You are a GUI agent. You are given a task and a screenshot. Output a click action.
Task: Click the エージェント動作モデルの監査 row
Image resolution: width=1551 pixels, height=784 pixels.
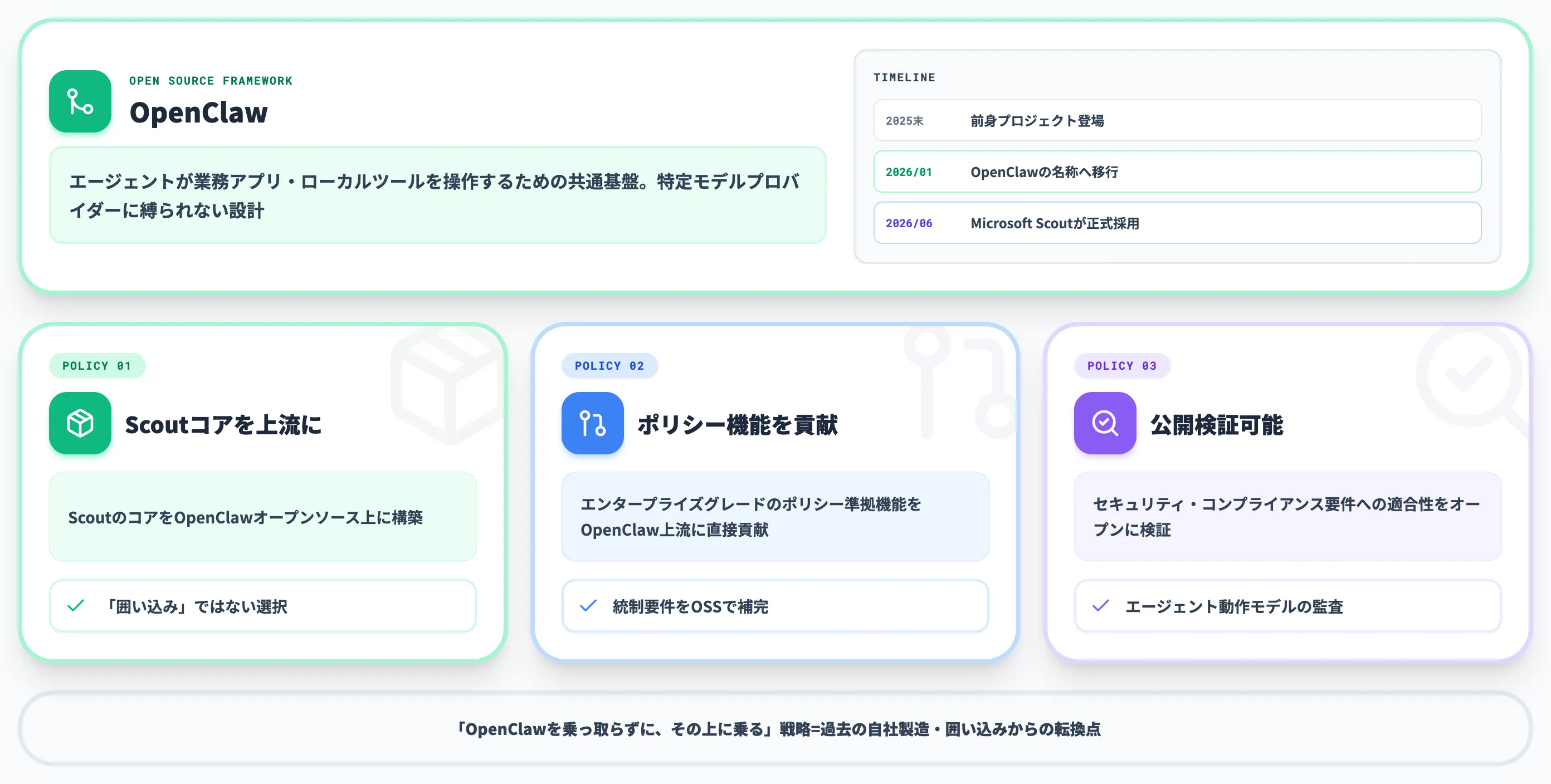tap(1287, 606)
